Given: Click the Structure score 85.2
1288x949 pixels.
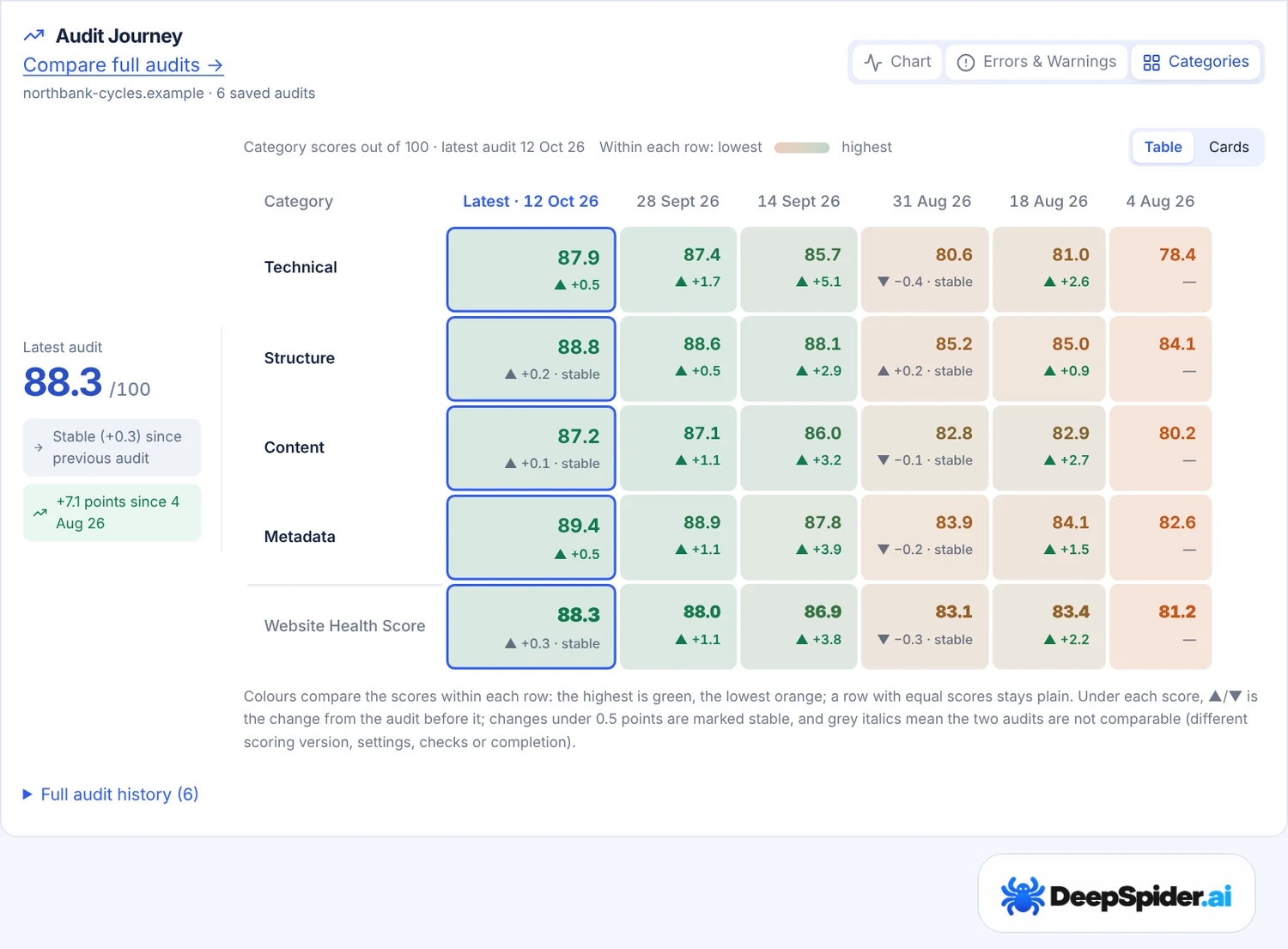Looking at the screenshot, I should [x=954, y=344].
